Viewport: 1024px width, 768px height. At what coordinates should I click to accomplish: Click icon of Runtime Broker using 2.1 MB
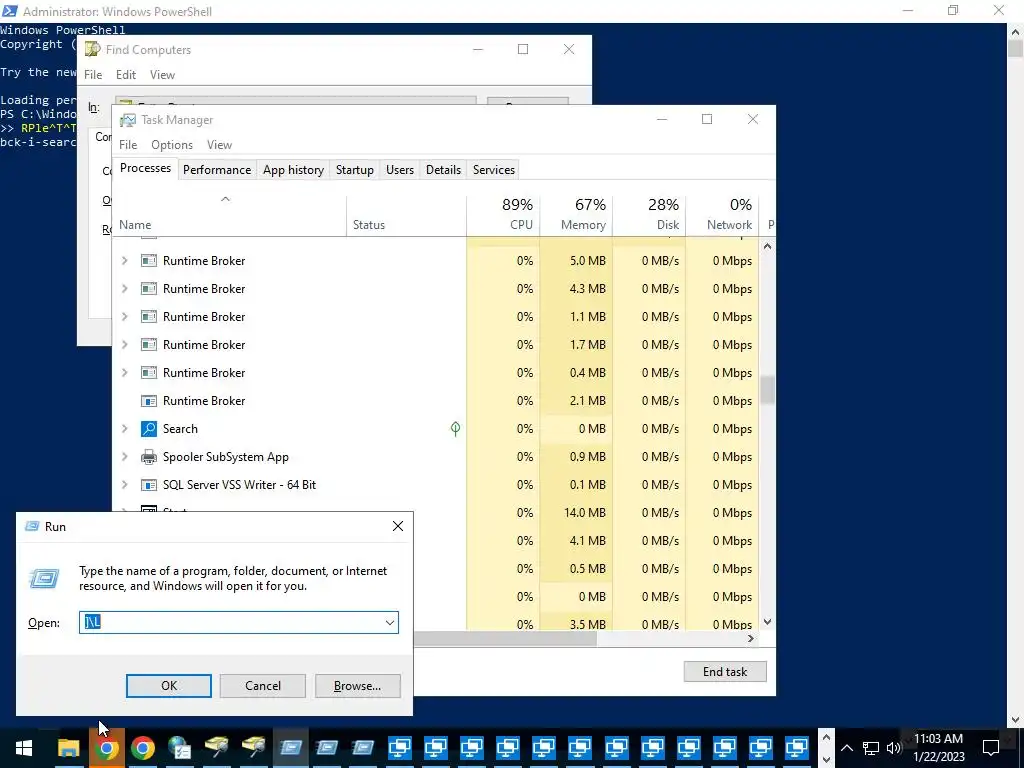[149, 401]
